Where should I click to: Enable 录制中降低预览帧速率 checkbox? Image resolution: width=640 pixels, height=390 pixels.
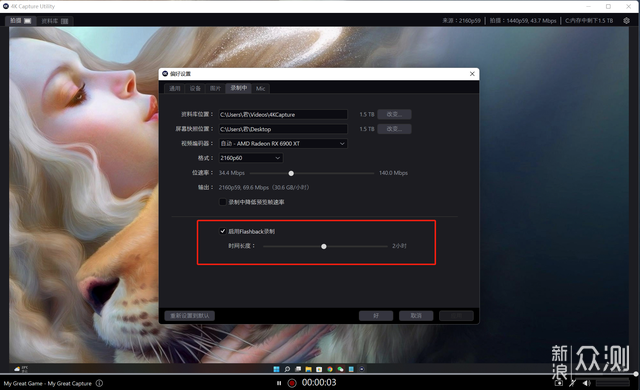[222, 202]
